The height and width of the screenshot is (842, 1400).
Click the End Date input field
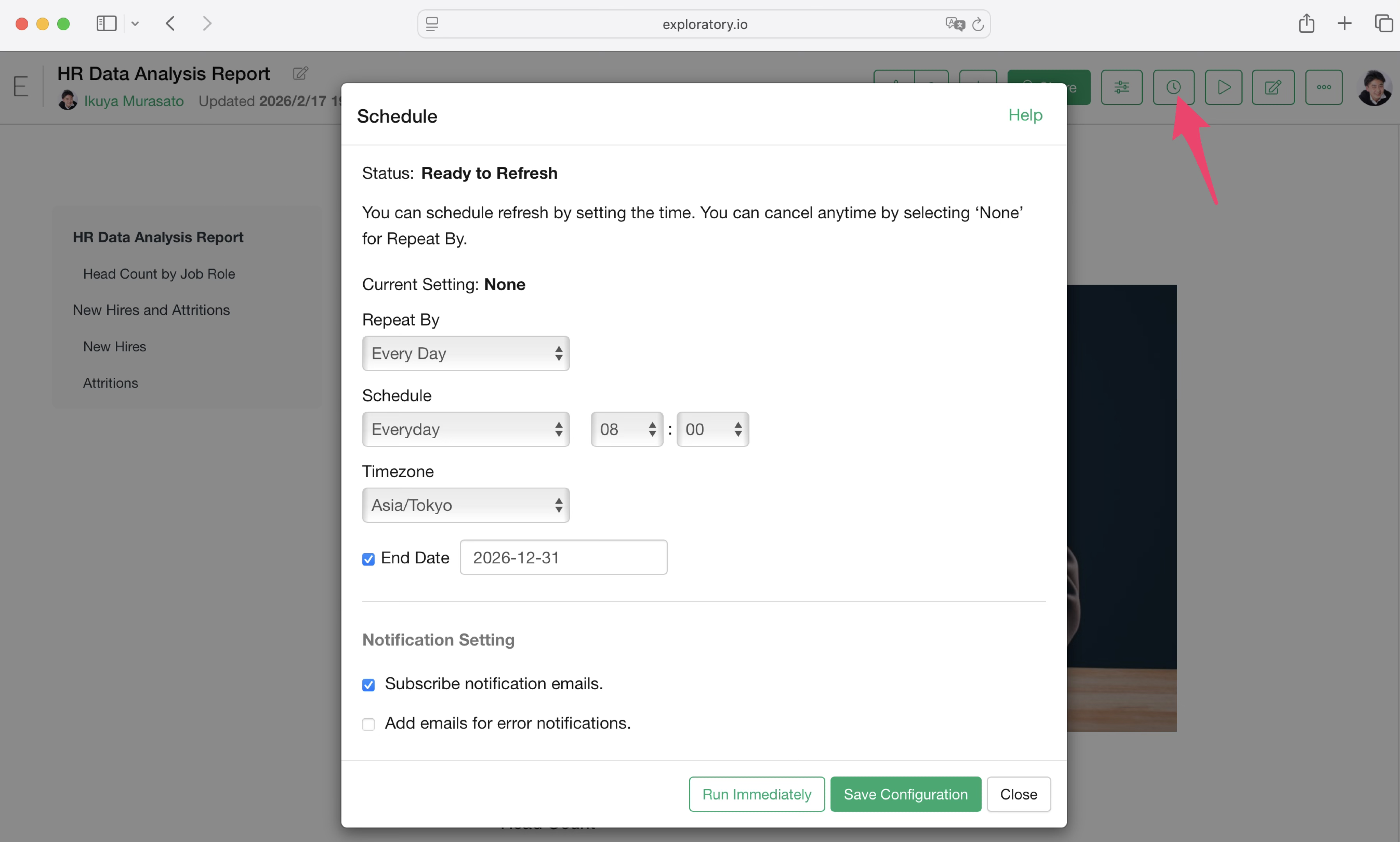563,558
